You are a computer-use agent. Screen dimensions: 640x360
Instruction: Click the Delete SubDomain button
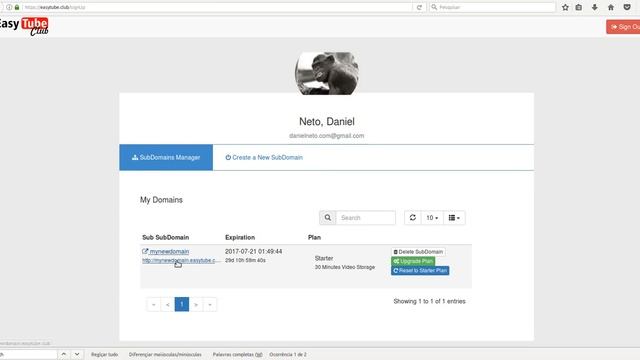pyautogui.click(x=418, y=252)
